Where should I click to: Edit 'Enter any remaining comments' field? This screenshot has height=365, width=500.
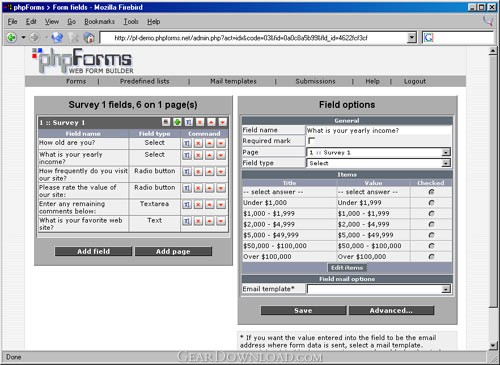[187, 205]
